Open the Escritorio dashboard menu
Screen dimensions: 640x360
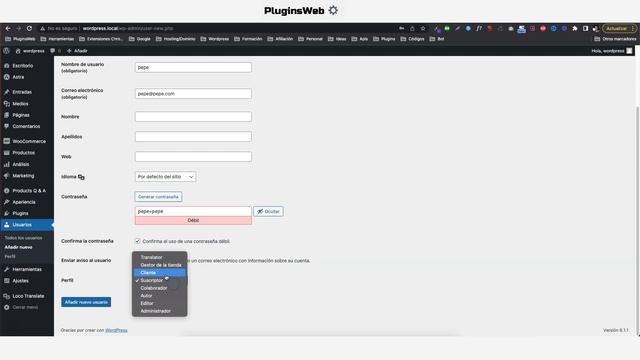coord(22,66)
